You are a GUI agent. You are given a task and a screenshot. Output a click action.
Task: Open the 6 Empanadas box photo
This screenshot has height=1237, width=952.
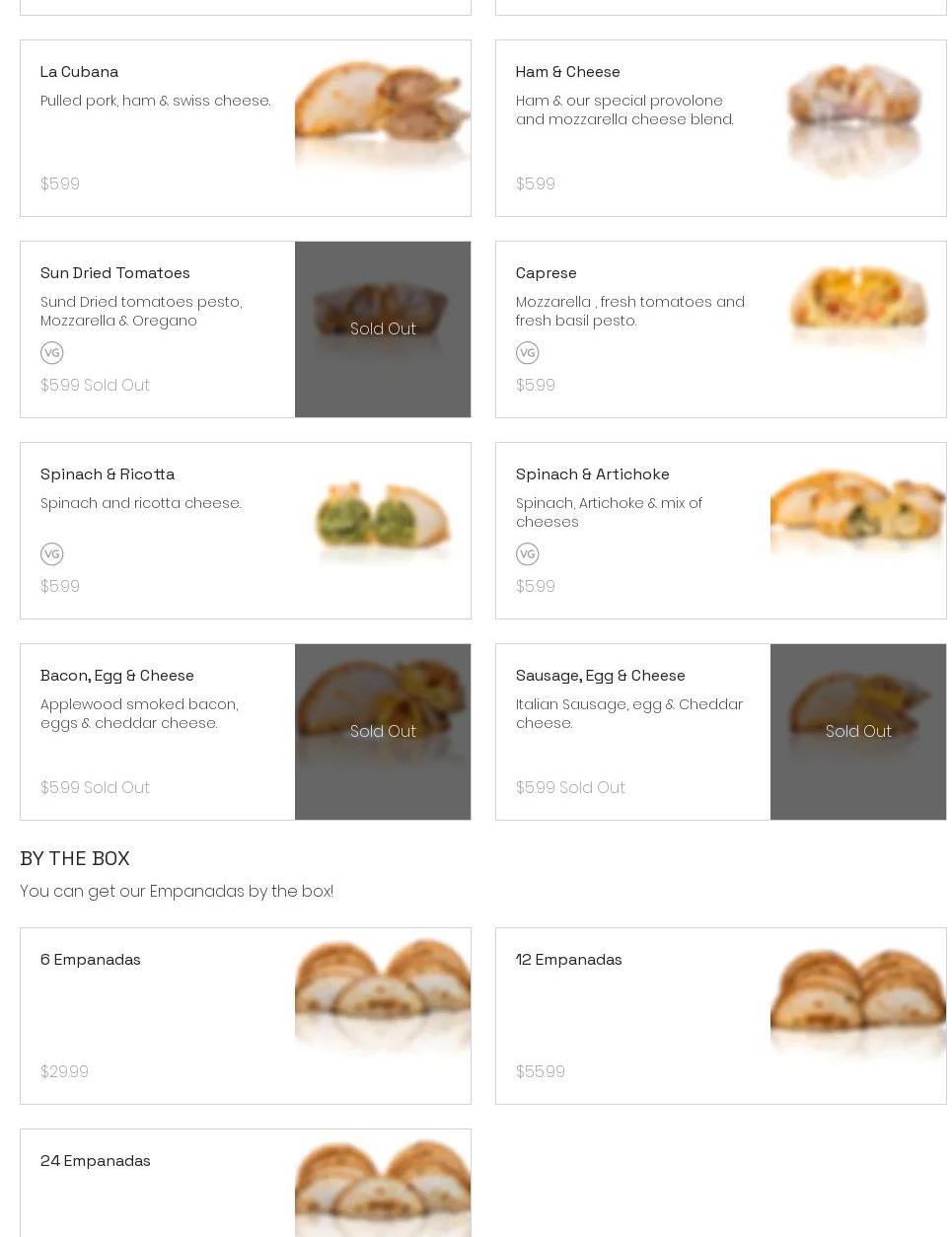[383, 996]
